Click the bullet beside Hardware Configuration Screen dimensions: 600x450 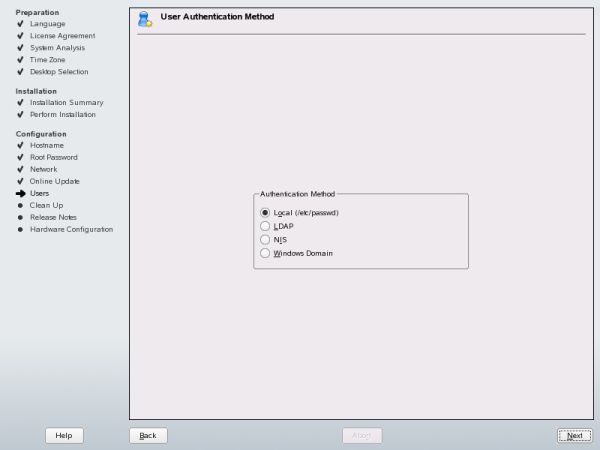coord(20,230)
